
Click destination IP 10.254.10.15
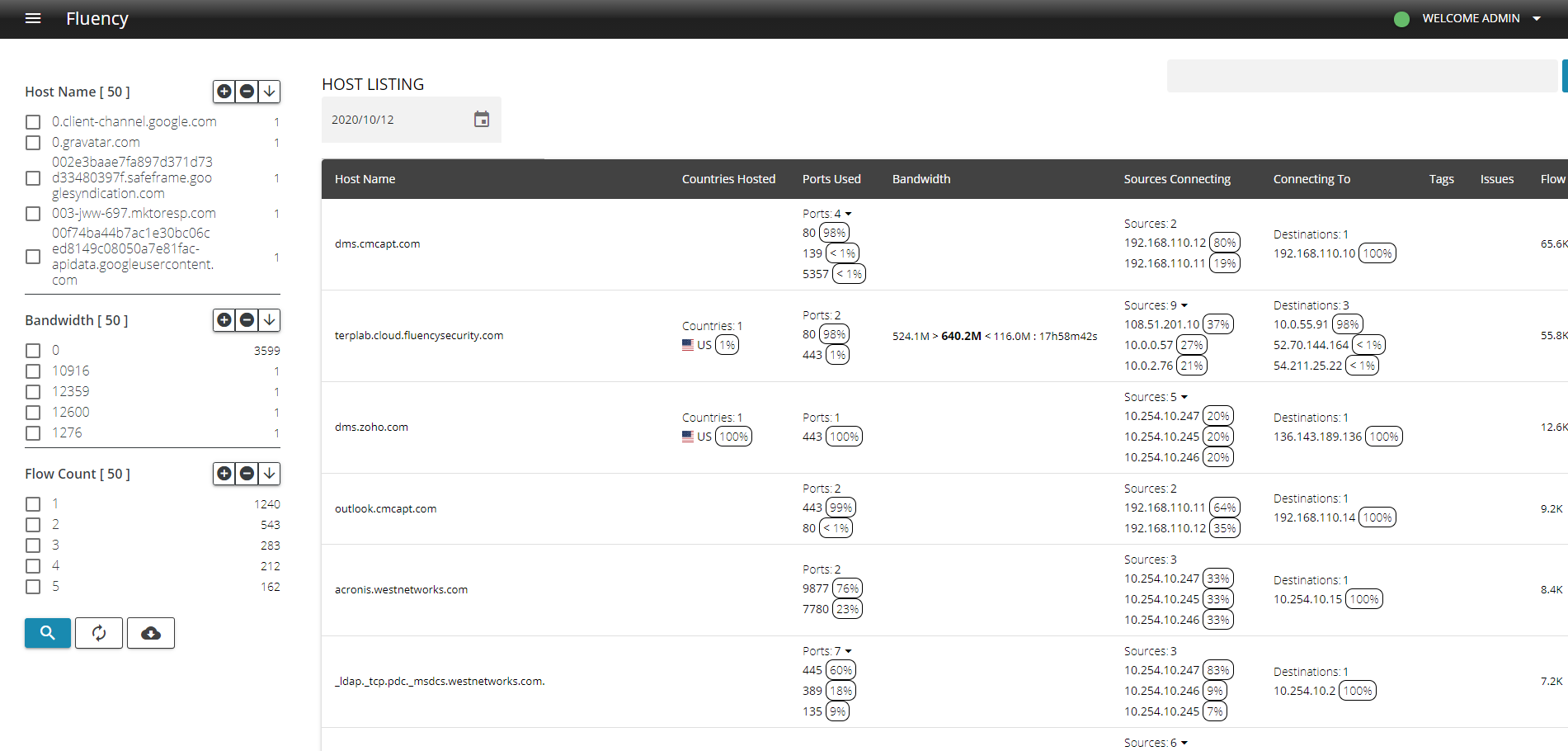point(1307,599)
